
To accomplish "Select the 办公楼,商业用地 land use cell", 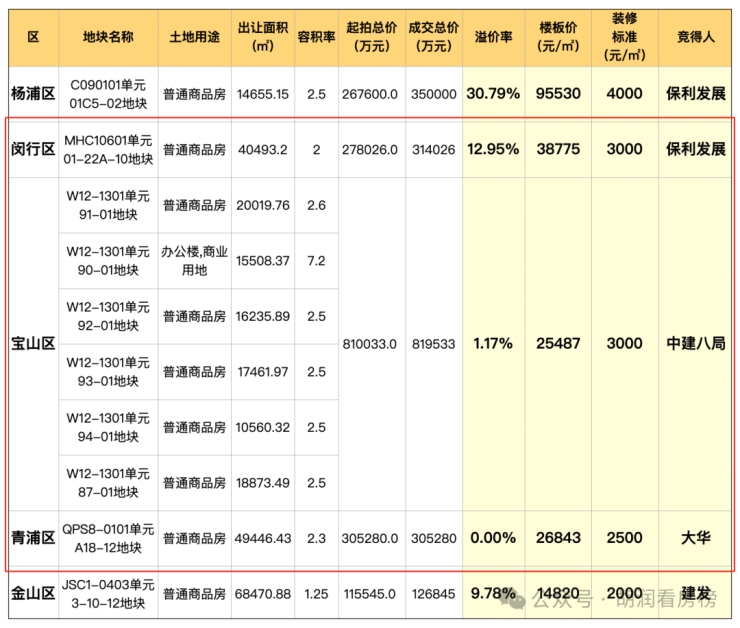I will 195,260.
